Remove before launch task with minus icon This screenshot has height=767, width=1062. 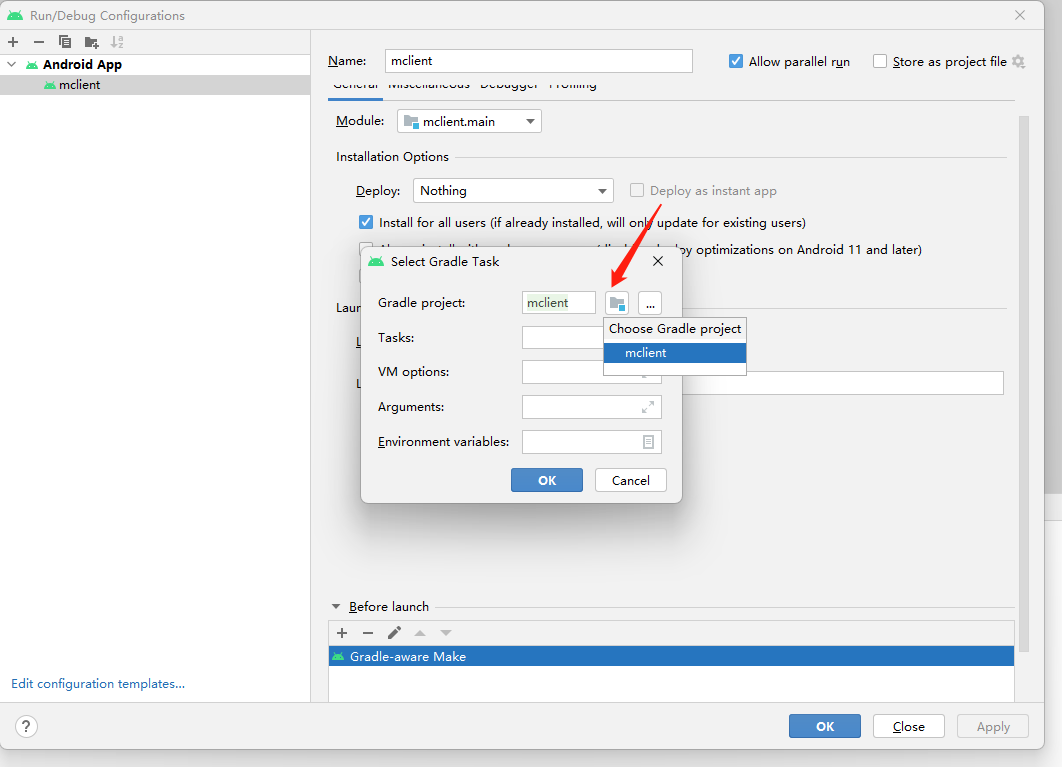coord(368,633)
